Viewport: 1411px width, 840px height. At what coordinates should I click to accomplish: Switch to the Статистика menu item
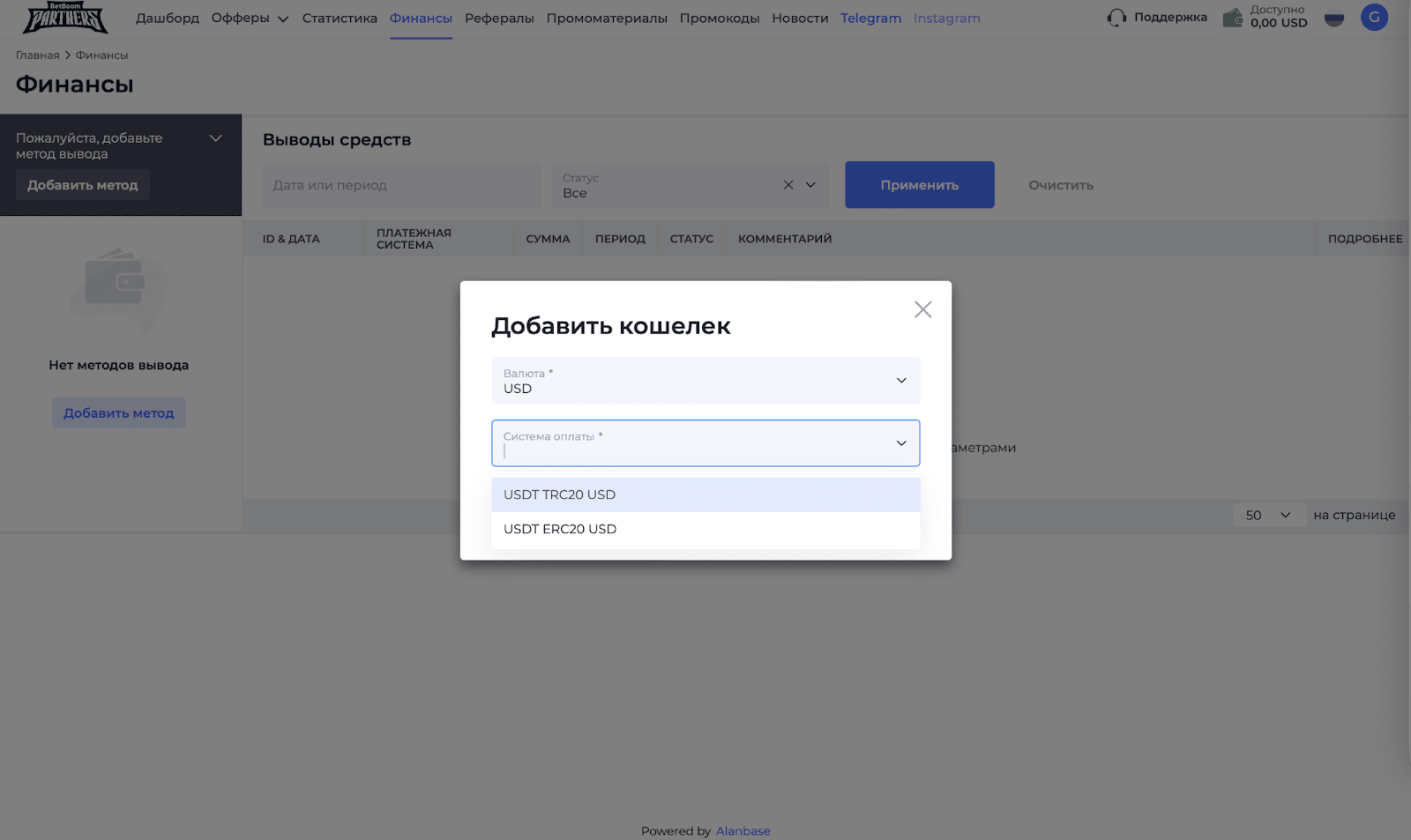(x=340, y=18)
